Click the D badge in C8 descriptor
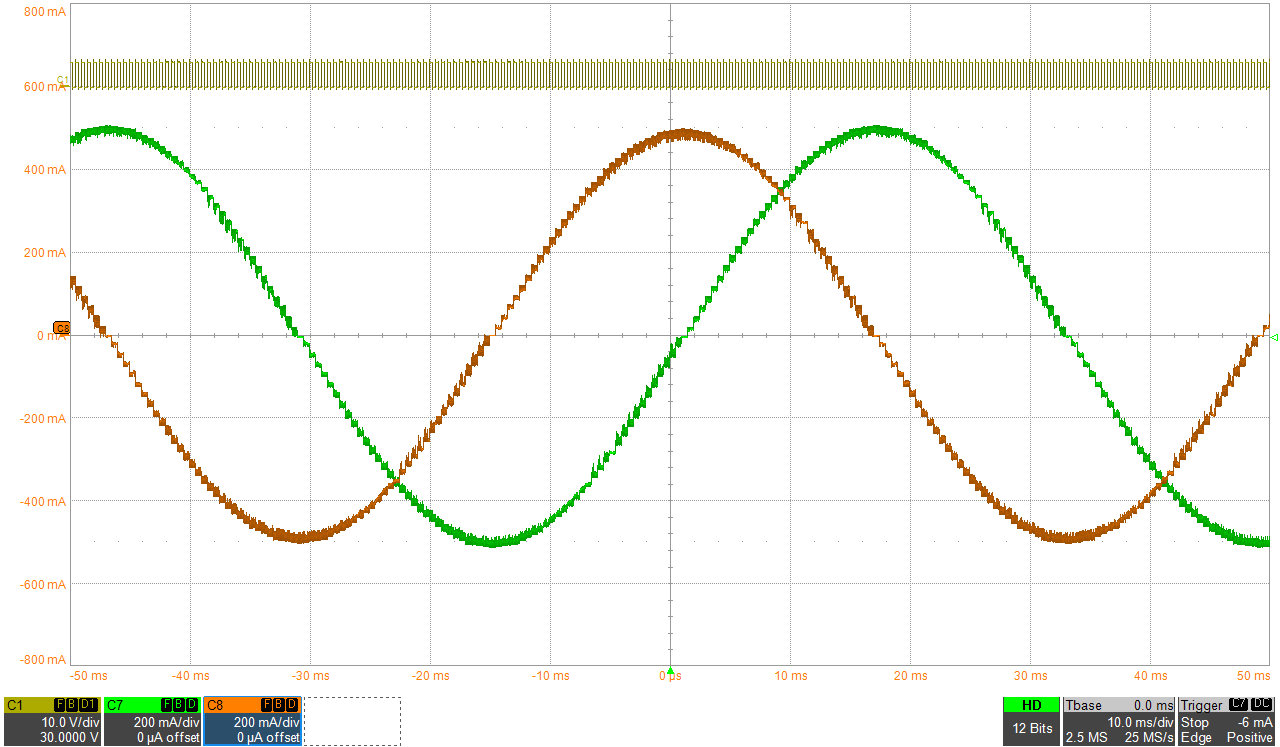The height and width of the screenshot is (747, 1280). [x=291, y=705]
